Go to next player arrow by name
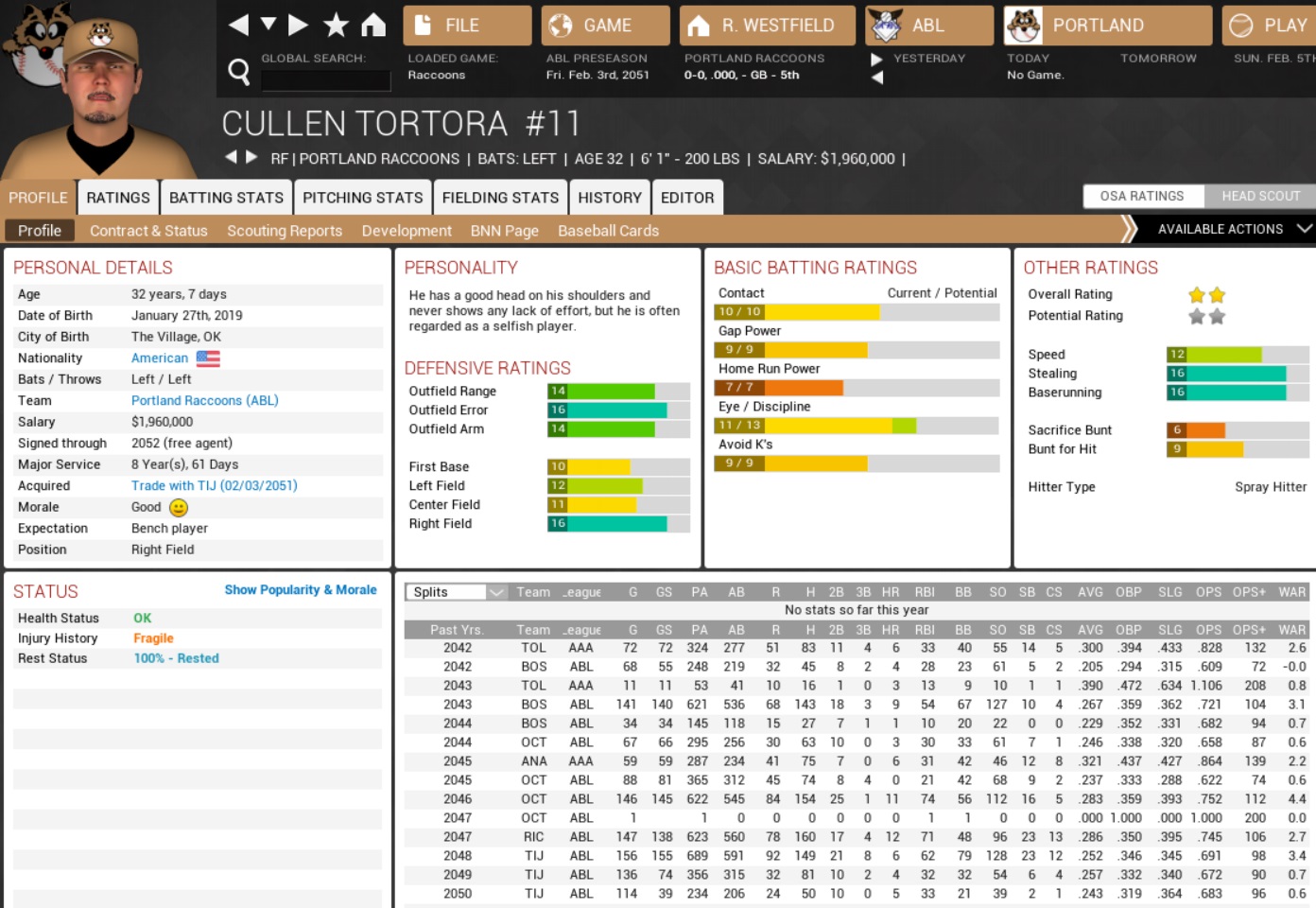This screenshot has width=1316, height=908. [251, 157]
